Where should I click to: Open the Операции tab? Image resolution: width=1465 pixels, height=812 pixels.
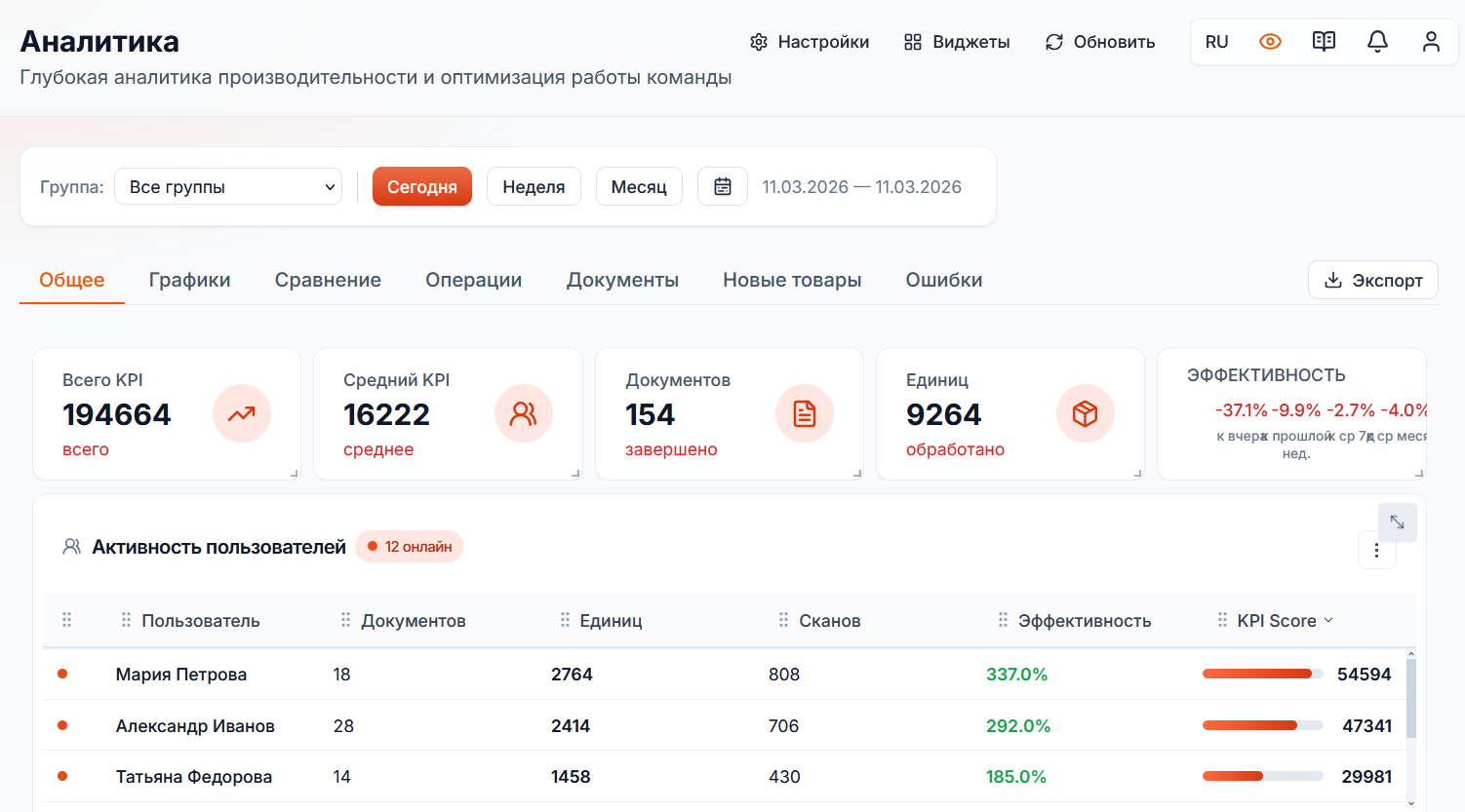(473, 280)
